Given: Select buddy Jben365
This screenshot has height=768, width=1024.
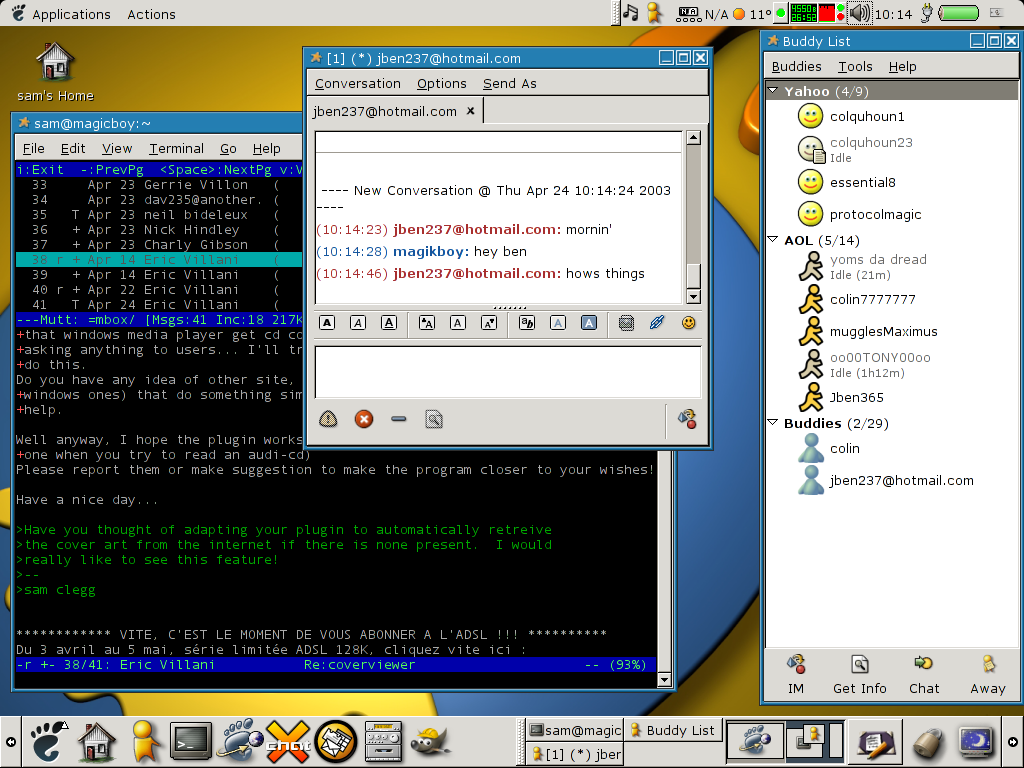Looking at the screenshot, I should [x=892, y=397].
